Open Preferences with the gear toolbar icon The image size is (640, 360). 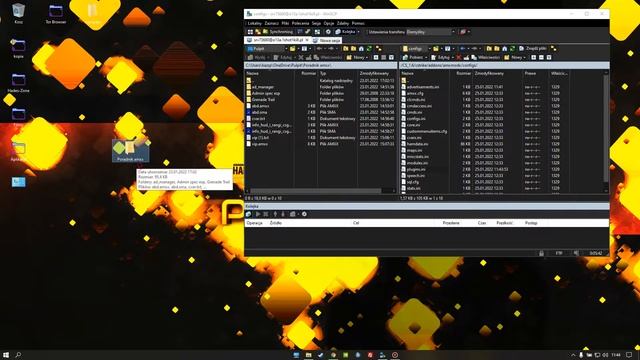point(328,32)
